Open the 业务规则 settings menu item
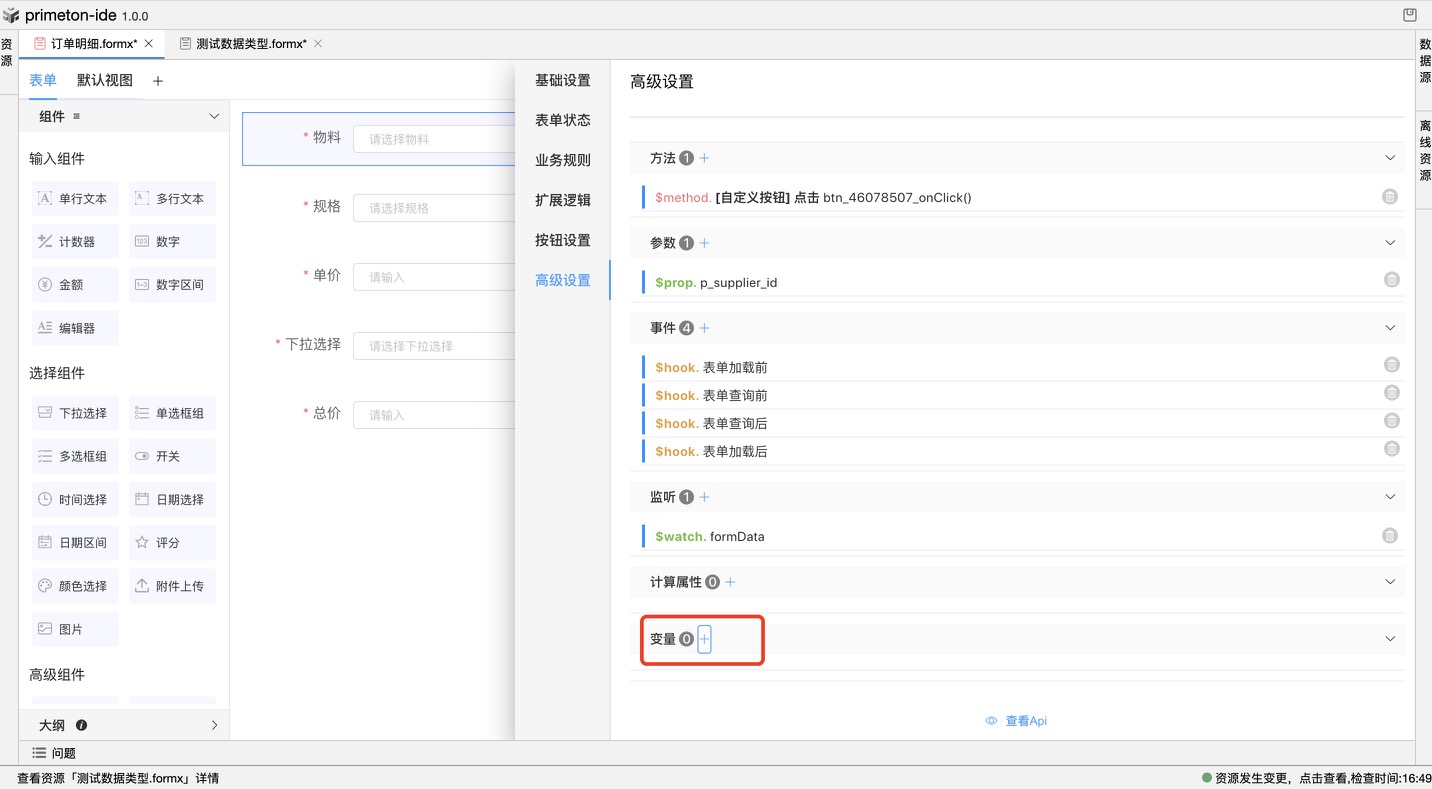 click(x=562, y=160)
